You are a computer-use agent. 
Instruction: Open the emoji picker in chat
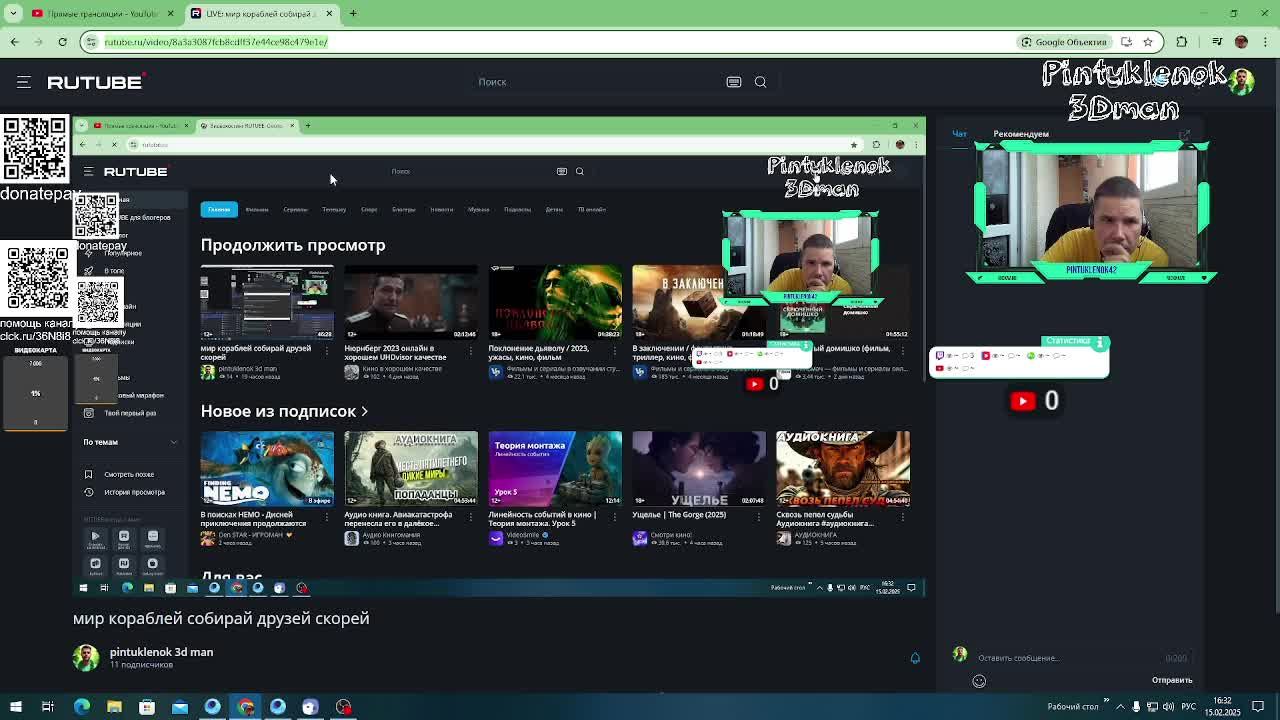(979, 681)
